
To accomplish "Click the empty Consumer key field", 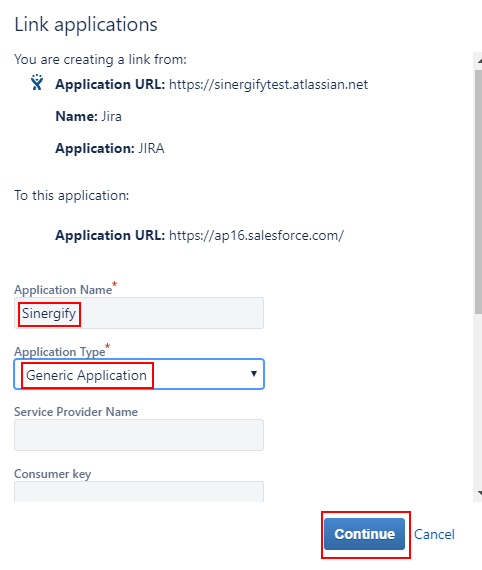I will pyautogui.click(x=139, y=491).
